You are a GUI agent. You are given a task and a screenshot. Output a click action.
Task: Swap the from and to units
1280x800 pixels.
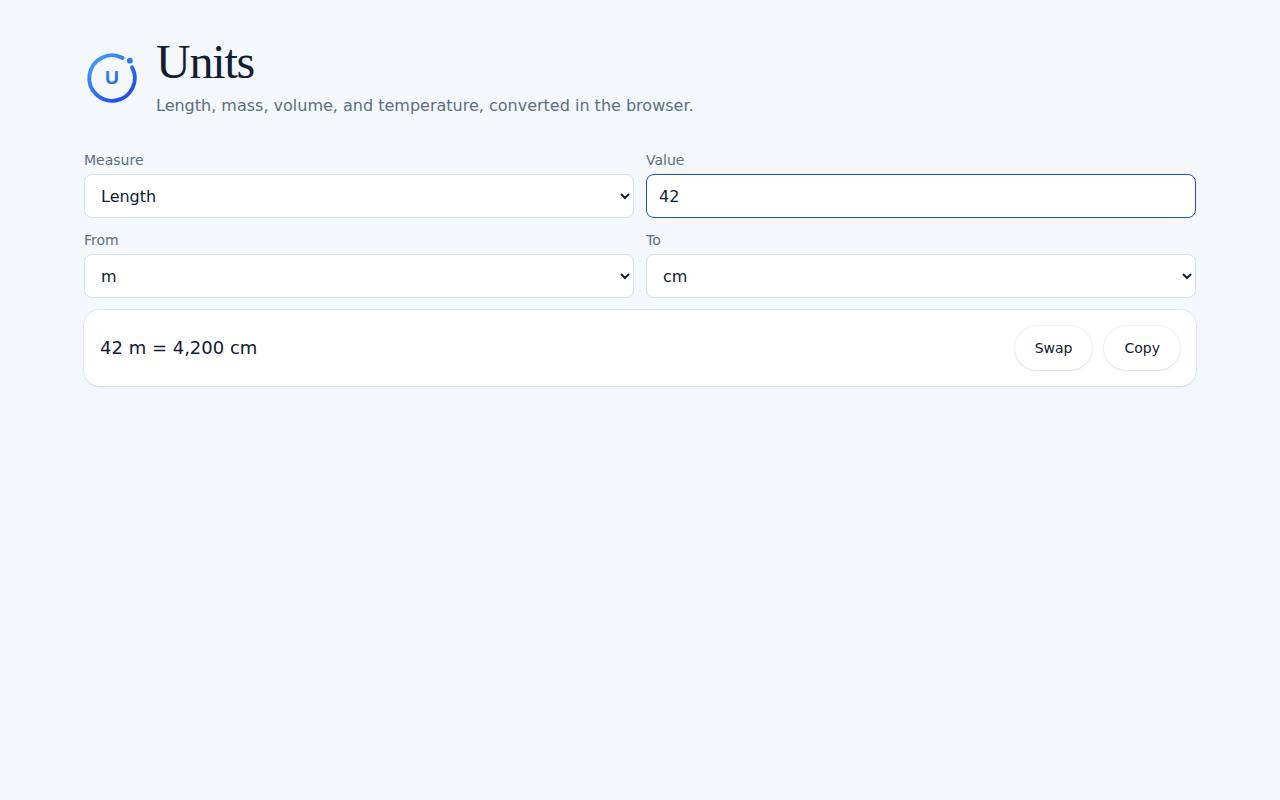(1053, 348)
